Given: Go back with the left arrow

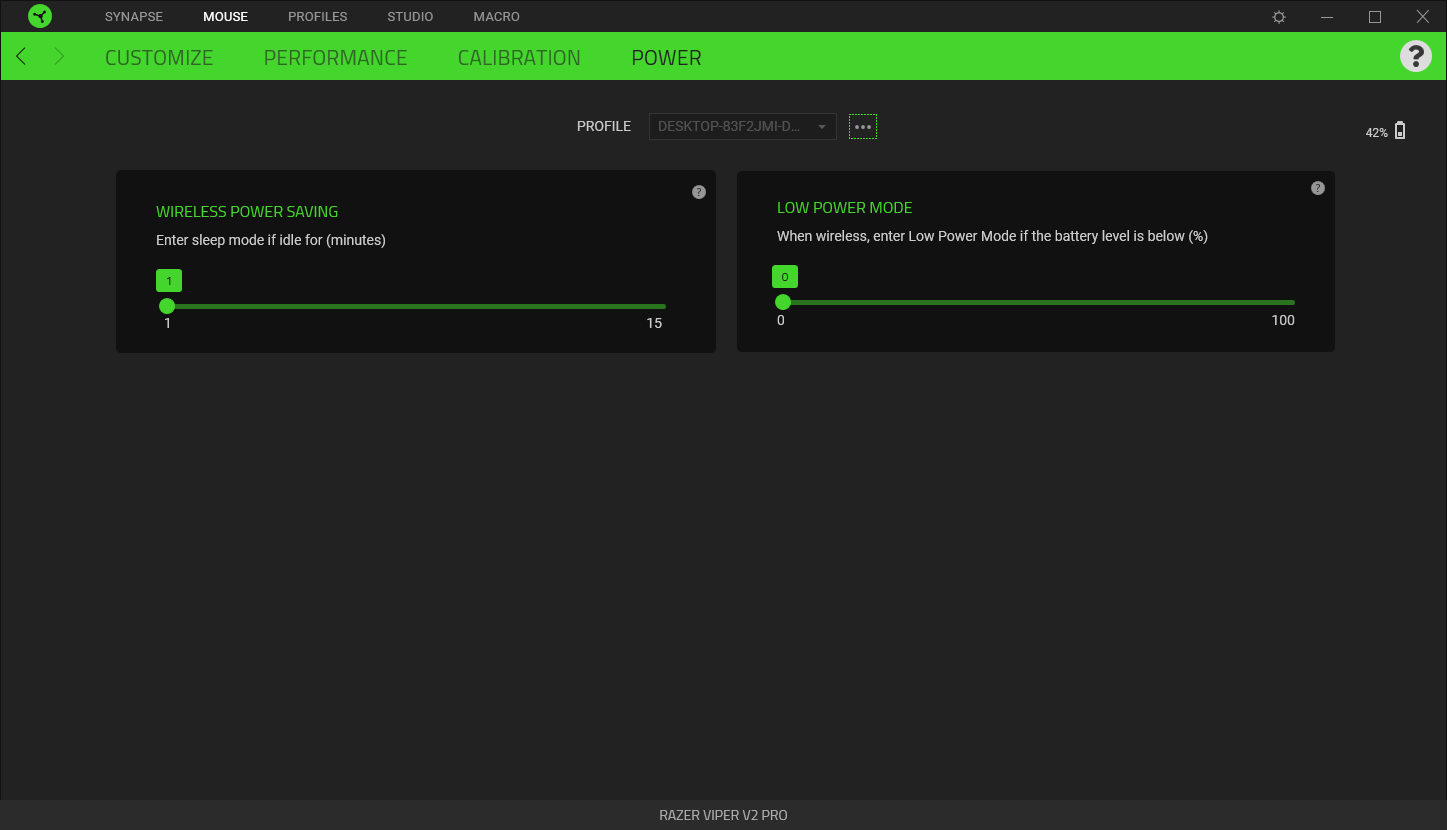Looking at the screenshot, I should (x=21, y=56).
